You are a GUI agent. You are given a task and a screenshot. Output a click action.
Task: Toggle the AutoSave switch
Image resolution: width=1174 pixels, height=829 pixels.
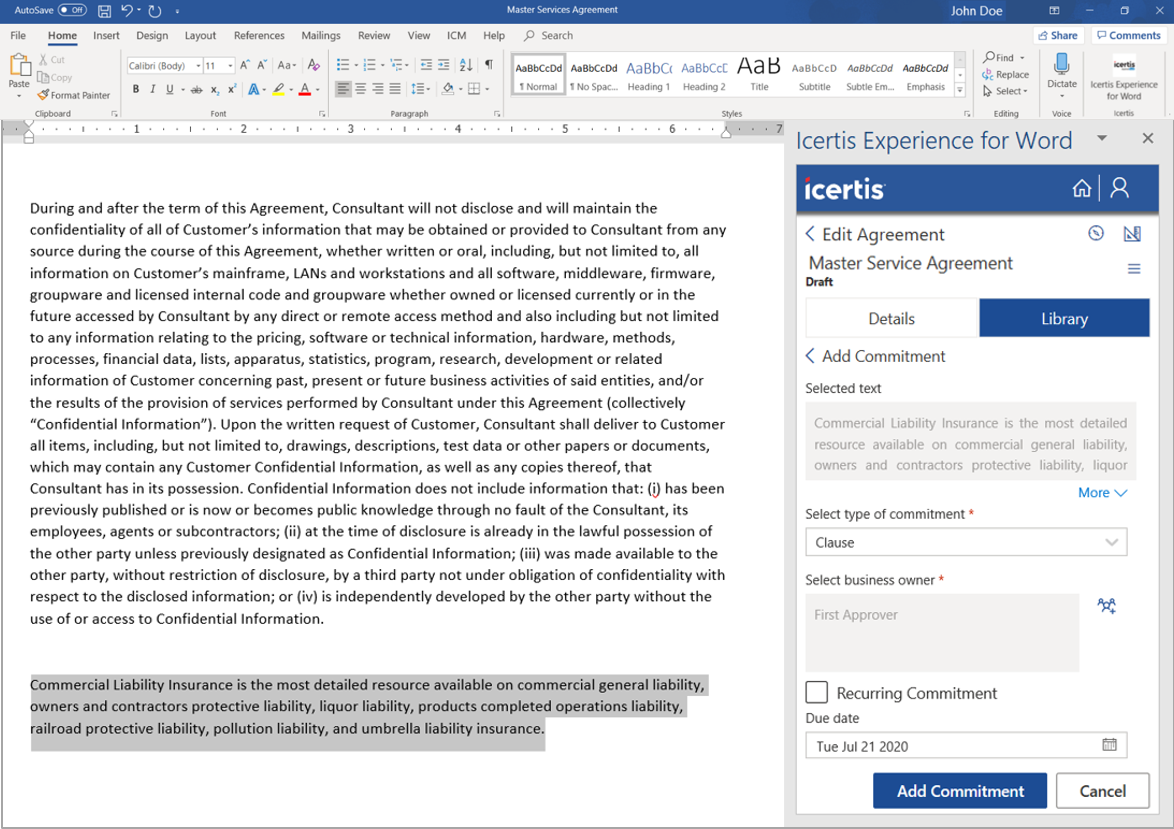tap(72, 10)
